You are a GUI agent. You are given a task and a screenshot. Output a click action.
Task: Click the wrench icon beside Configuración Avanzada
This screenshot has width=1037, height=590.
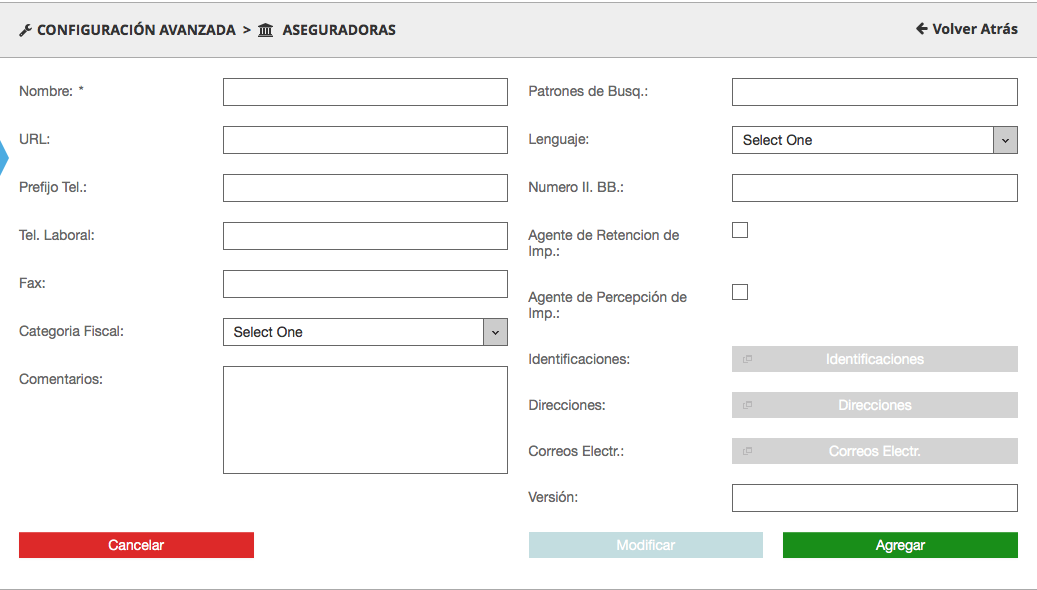pos(26,30)
